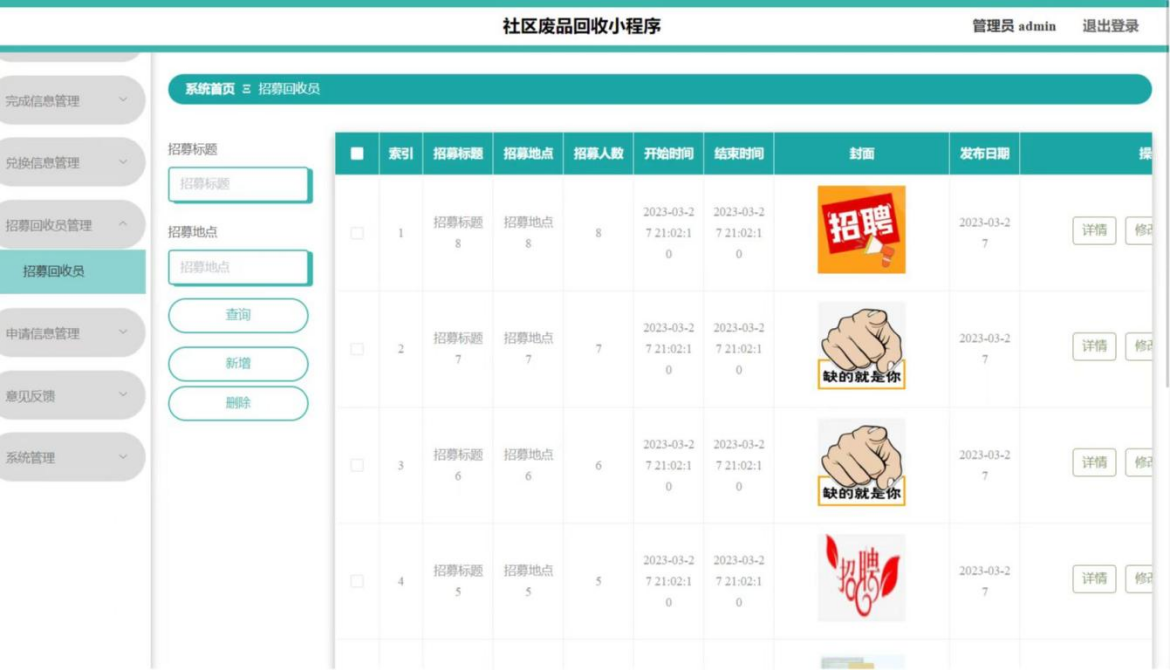Click 退出登录 to log out
The width and height of the screenshot is (1171, 671).
tap(1111, 26)
